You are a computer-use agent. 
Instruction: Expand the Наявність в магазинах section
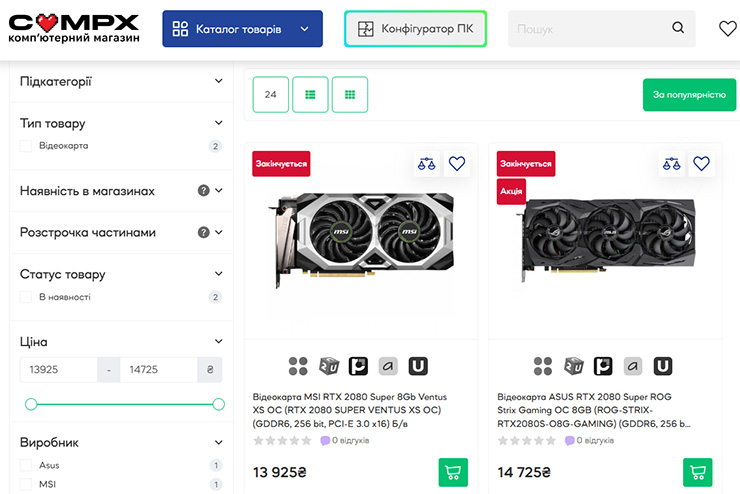click(218, 190)
